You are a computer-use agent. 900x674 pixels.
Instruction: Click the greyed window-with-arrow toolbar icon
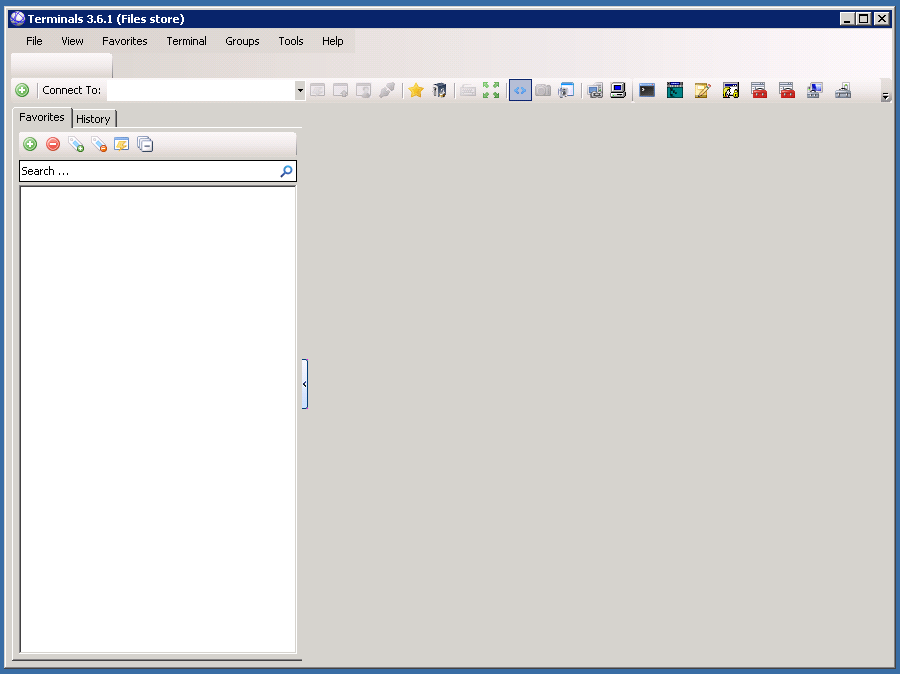340,90
